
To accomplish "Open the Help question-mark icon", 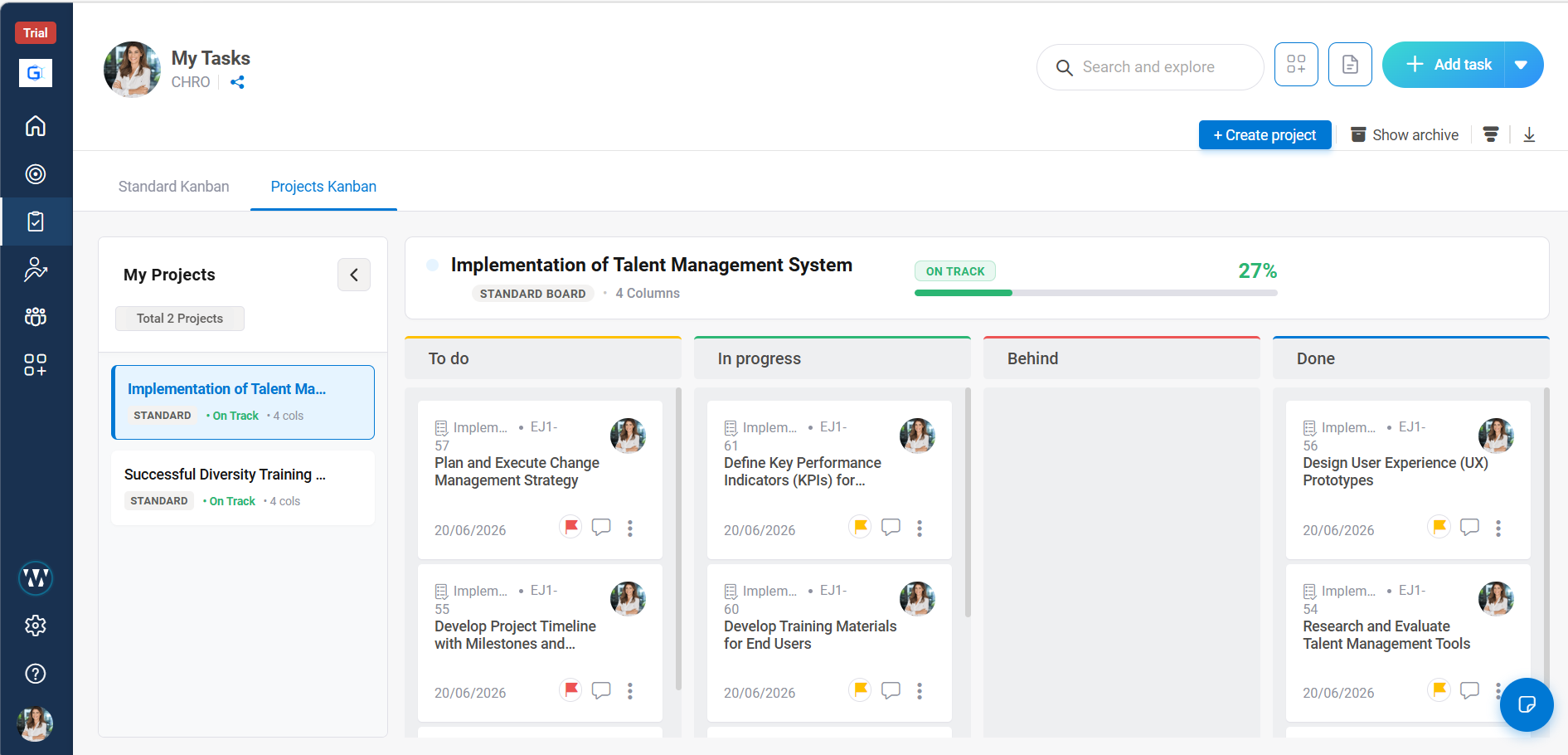I will click(36, 674).
